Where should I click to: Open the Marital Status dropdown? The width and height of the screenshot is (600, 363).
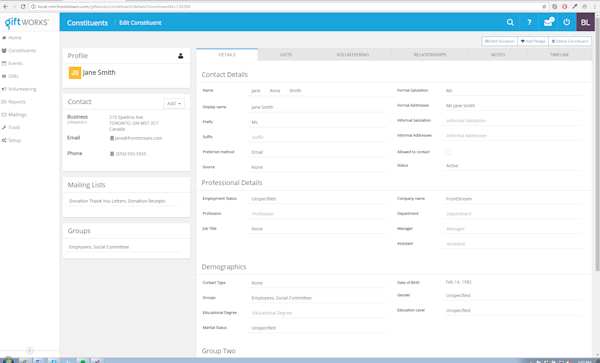pyautogui.click(x=317, y=328)
